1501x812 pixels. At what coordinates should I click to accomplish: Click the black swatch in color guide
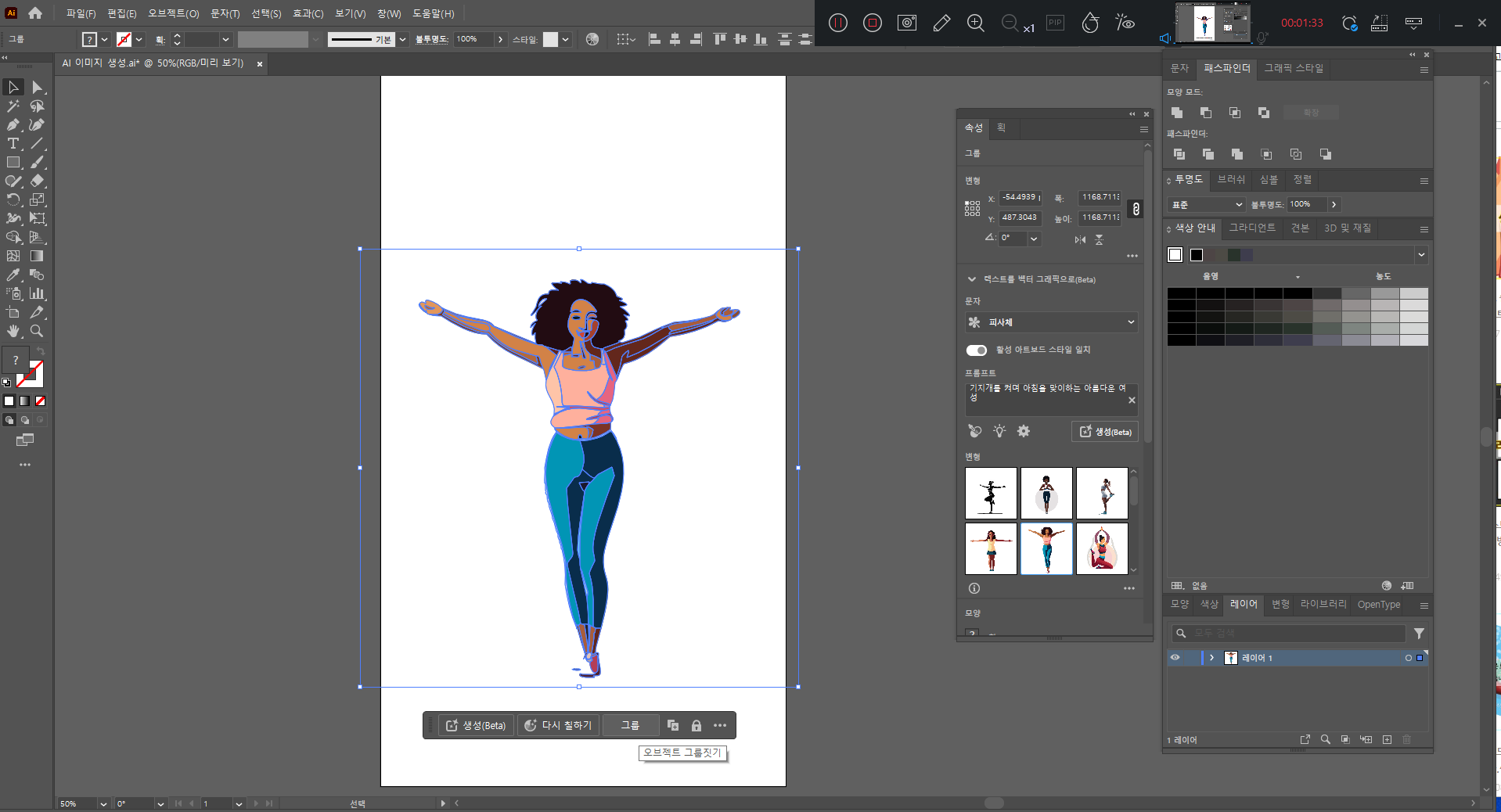click(1197, 255)
